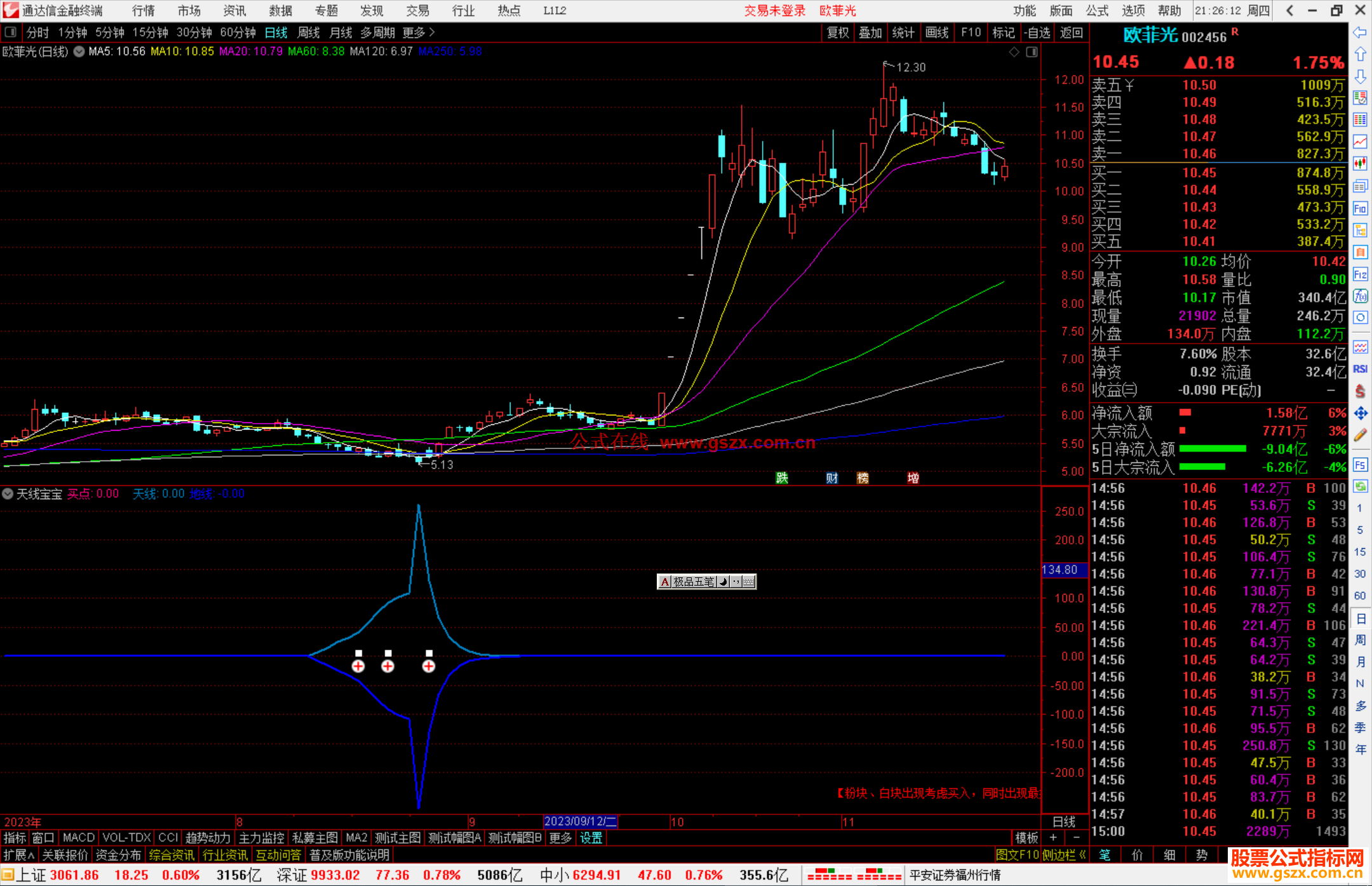This screenshot has height=886, width=1372.
Task: Click the date label 2023/09/12 on timeline
Action: 580,821
